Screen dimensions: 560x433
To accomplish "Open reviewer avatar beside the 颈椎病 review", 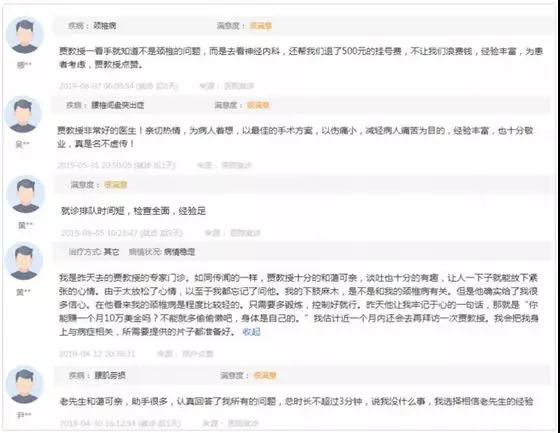I will 25,35.
